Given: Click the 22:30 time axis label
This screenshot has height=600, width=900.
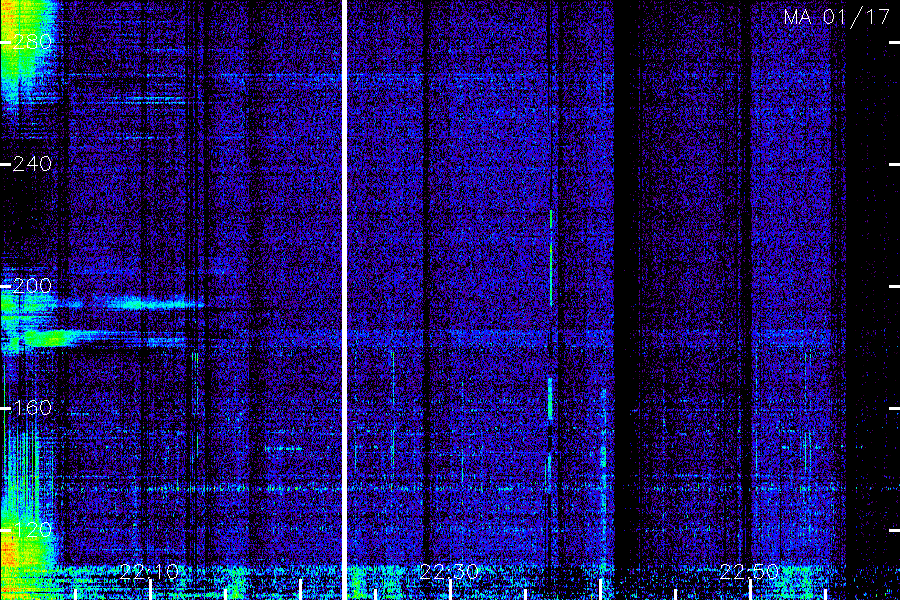Looking at the screenshot, I should (449, 571).
